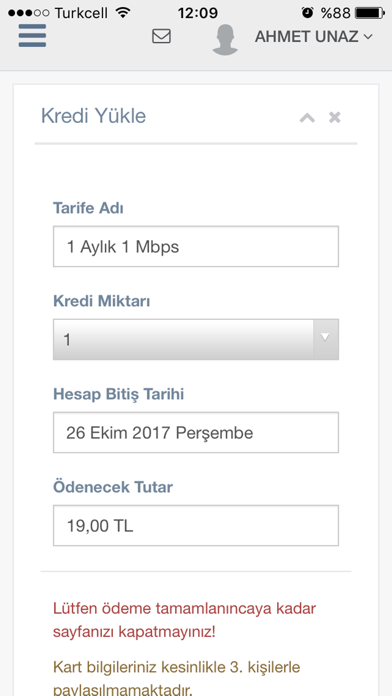
Task: Tap the Turkcell signal strength dots
Action: [28, 13]
